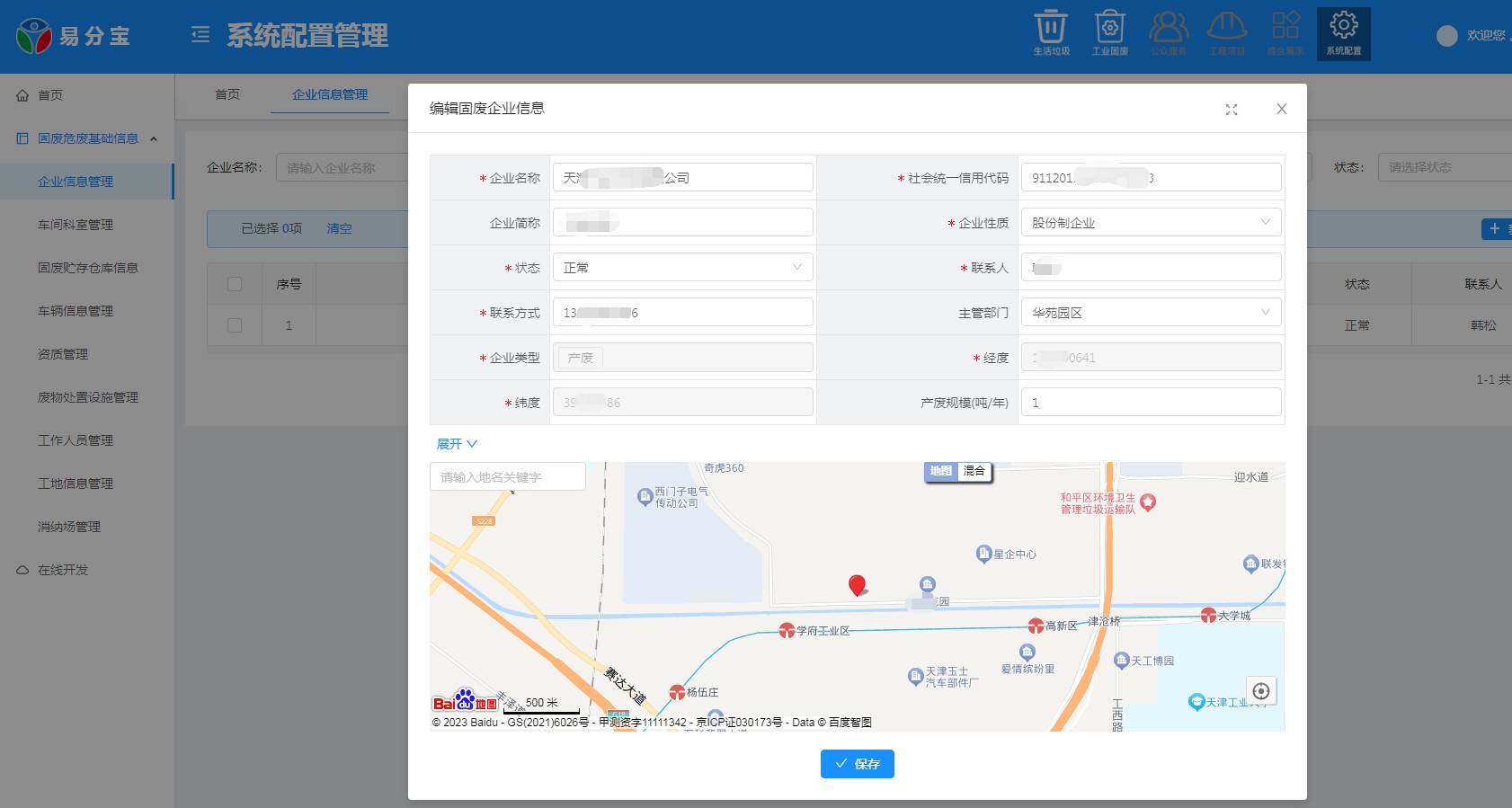Open 资质管理 in the sidebar
Viewport: 1512px width, 808px height.
[x=86, y=354]
